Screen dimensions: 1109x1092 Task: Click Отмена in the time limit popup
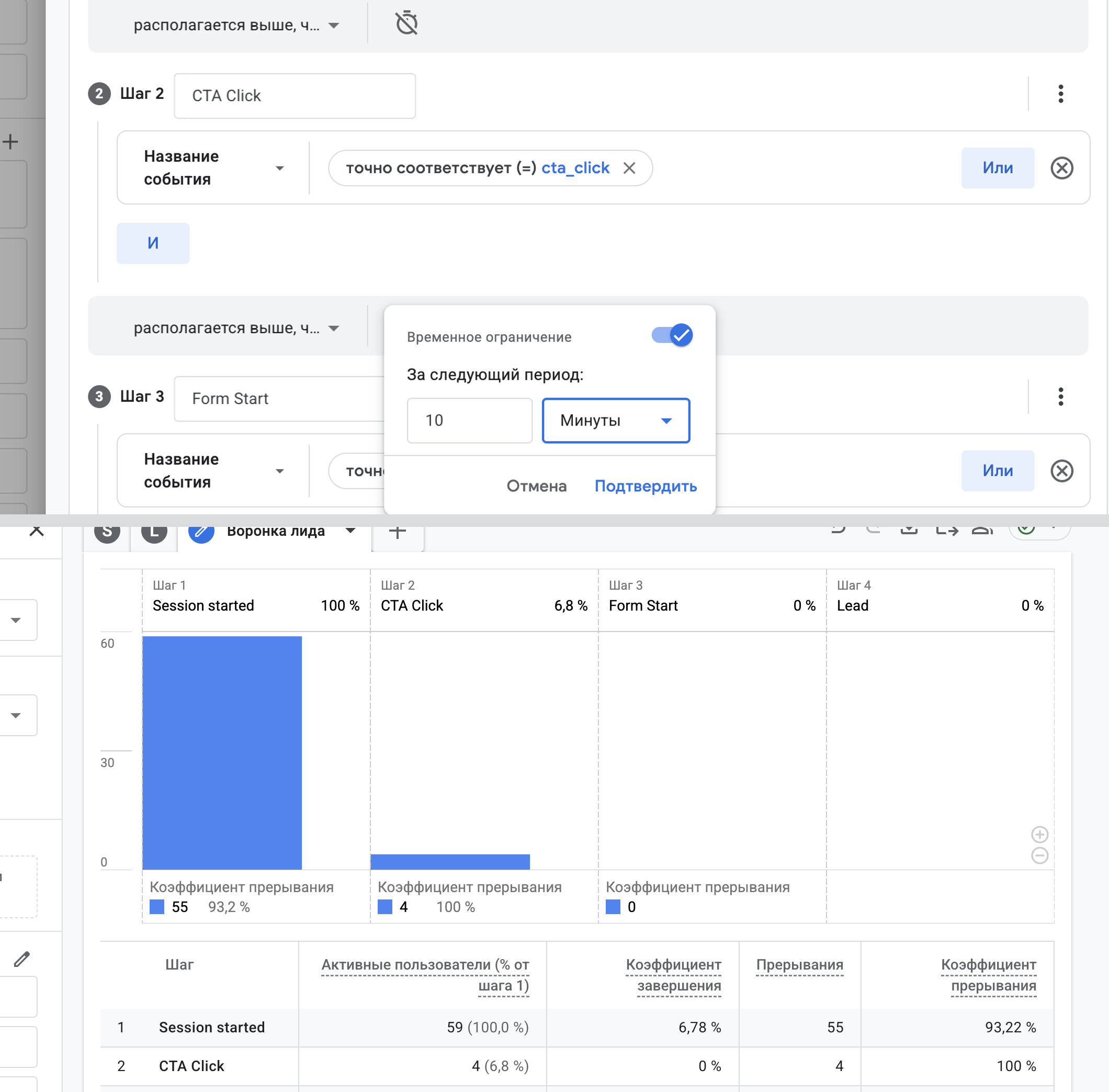click(x=537, y=487)
